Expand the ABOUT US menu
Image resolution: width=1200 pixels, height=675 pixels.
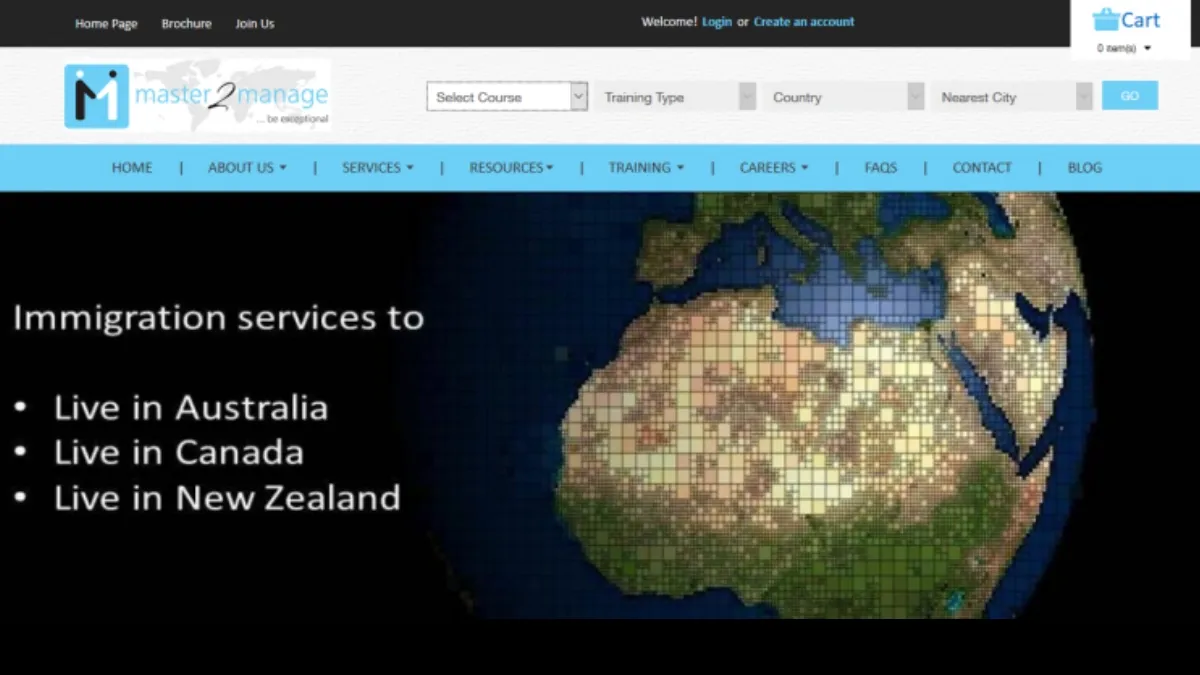pyautogui.click(x=247, y=168)
